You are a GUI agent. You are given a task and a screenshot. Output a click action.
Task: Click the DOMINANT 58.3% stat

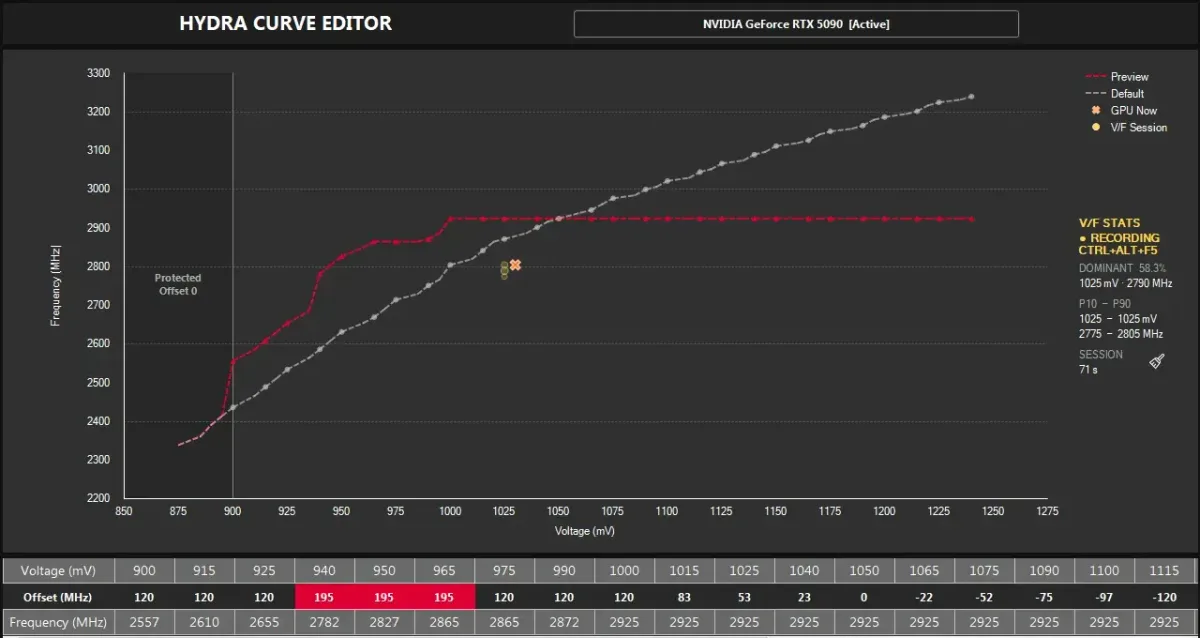(x=1122, y=268)
